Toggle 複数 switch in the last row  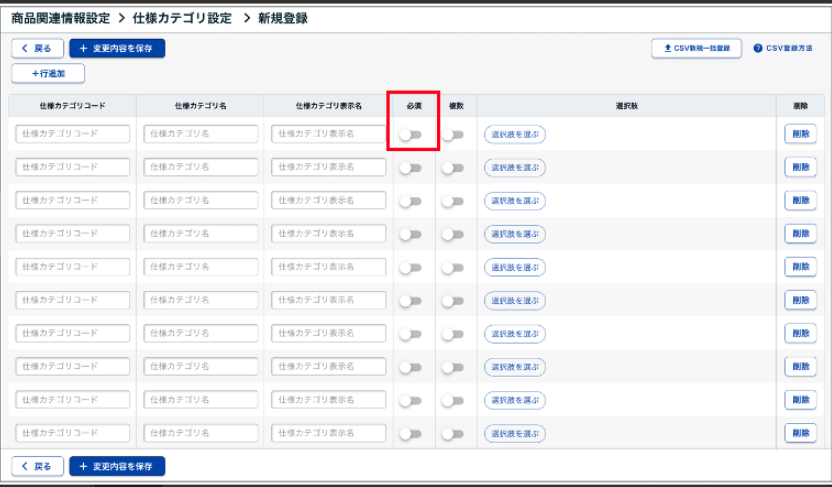tap(453, 434)
